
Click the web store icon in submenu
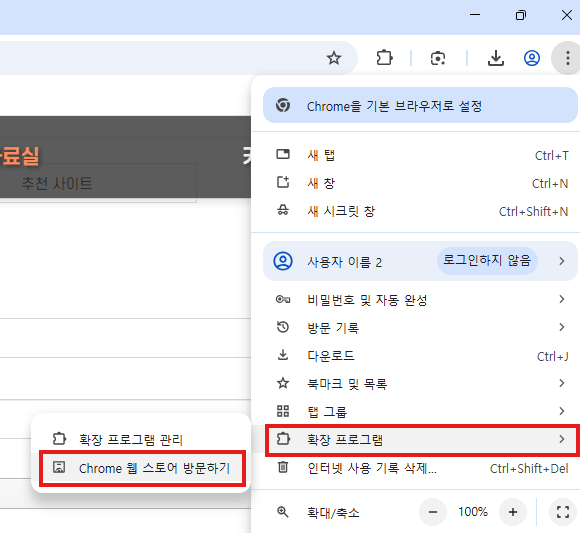pos(59,467)
